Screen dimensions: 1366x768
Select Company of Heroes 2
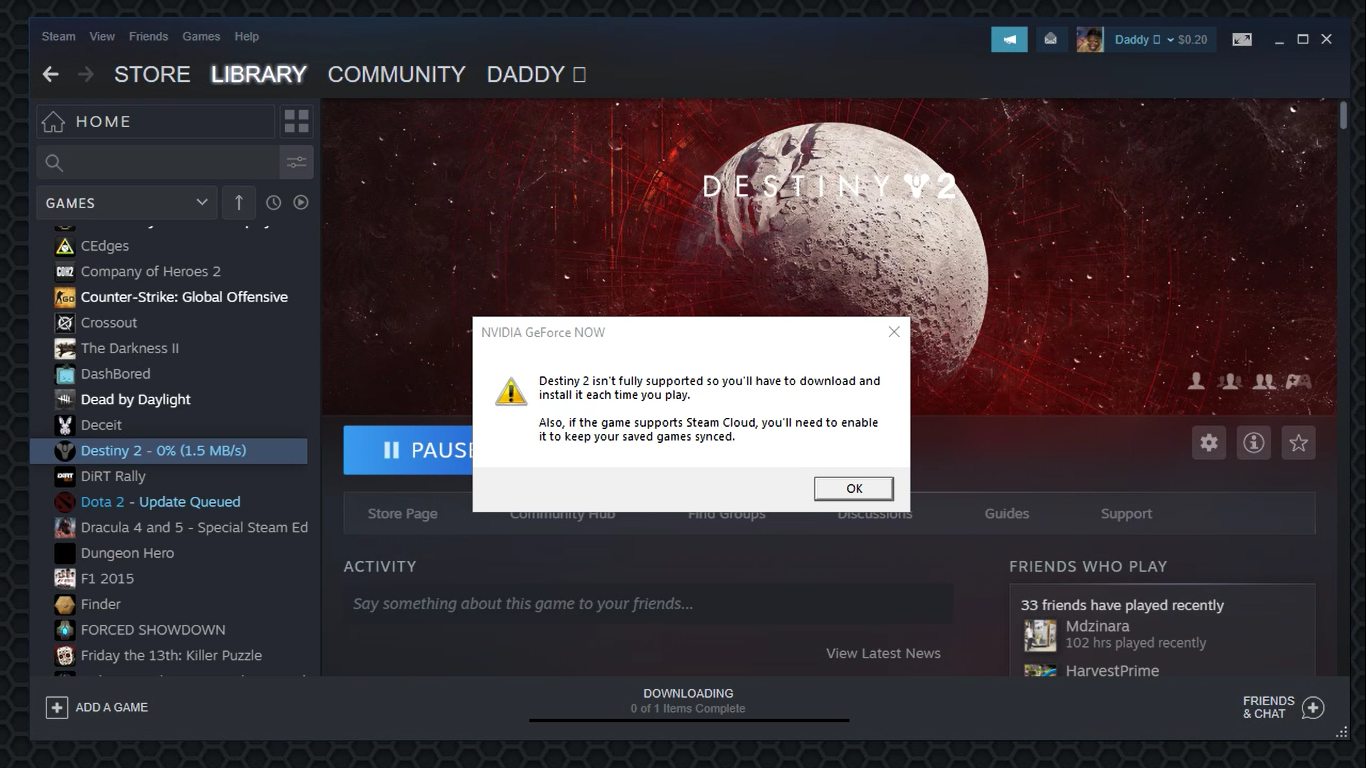click(151, 272)
